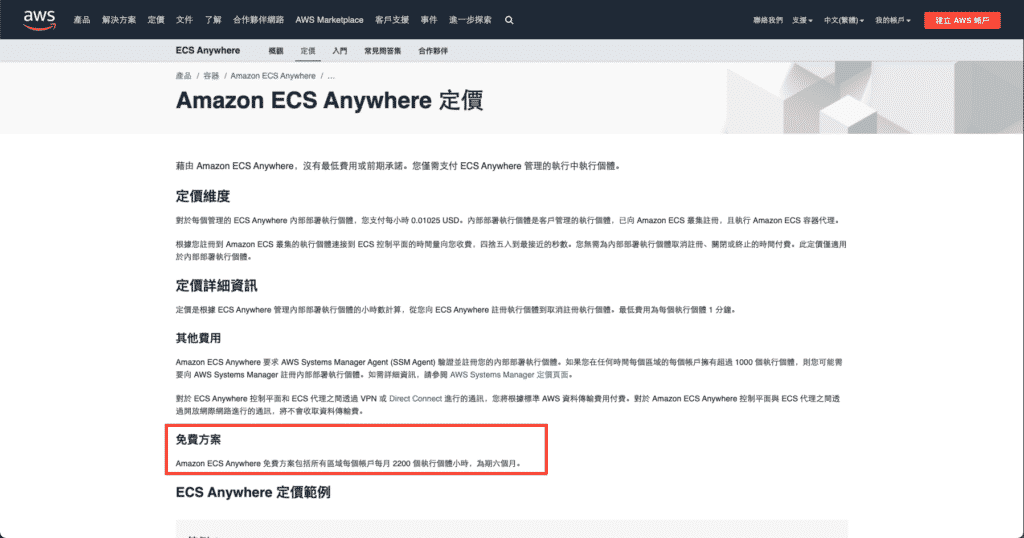Open AWS Marketplace in the top nav
This screenshot has height=538, width=1024.
[x=329, y=20]
